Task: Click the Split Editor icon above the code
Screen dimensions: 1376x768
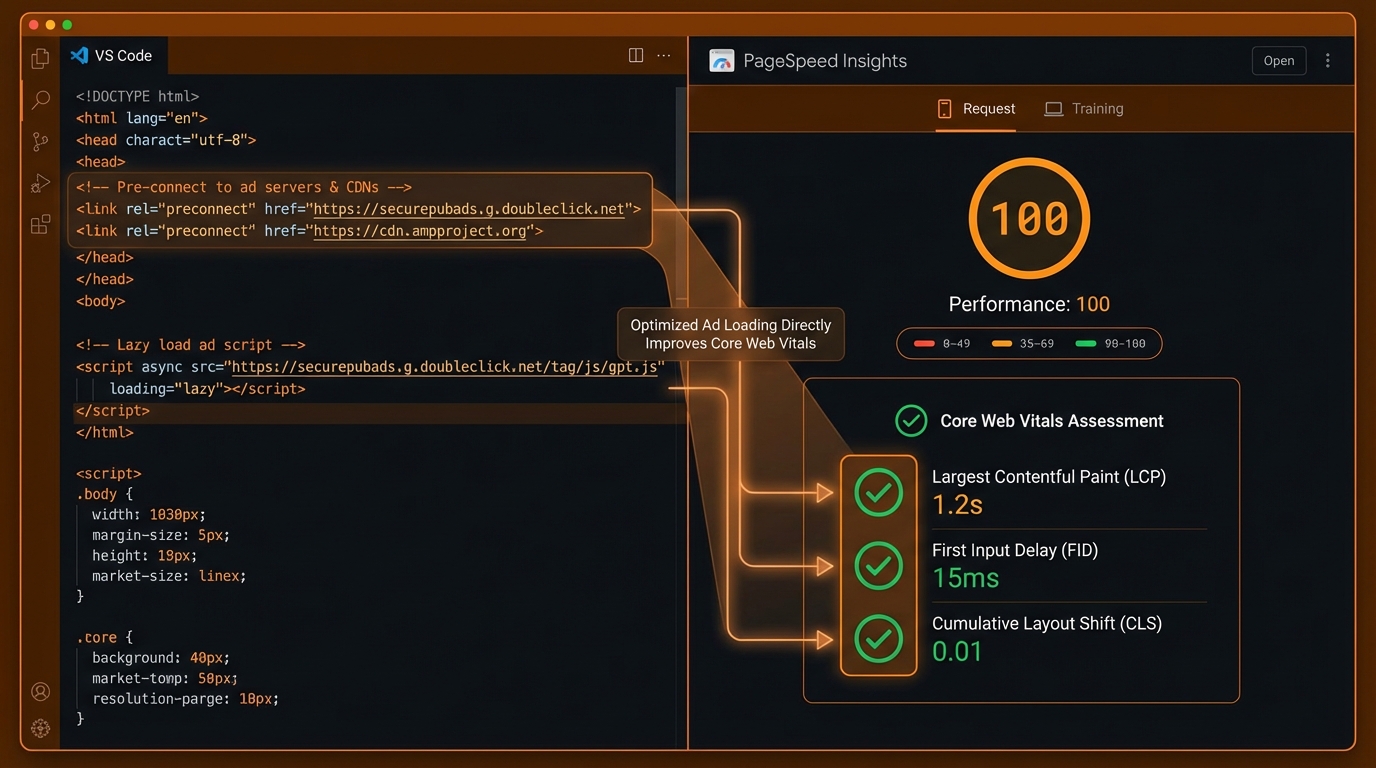Action: point(636,56)
